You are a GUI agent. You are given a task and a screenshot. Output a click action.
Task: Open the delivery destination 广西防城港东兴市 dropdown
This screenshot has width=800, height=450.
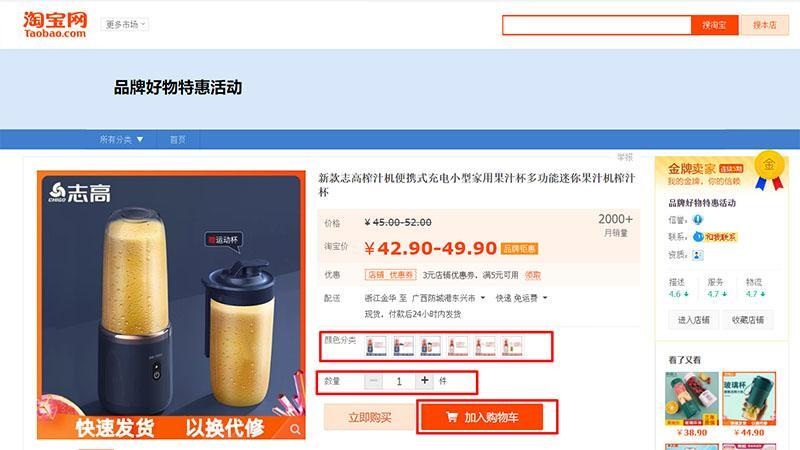click(448, 298)
